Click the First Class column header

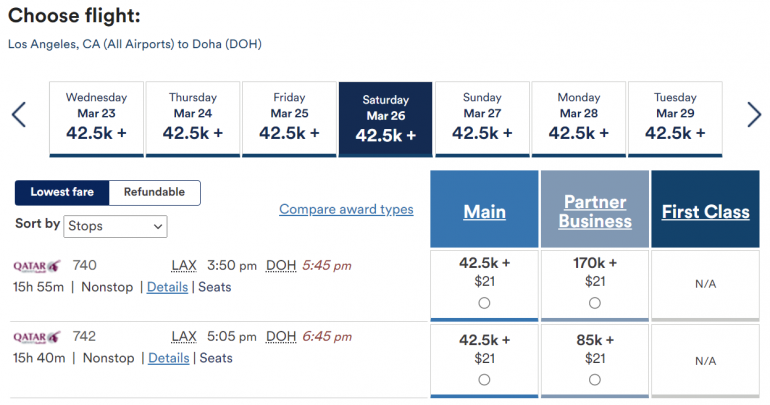705,212
